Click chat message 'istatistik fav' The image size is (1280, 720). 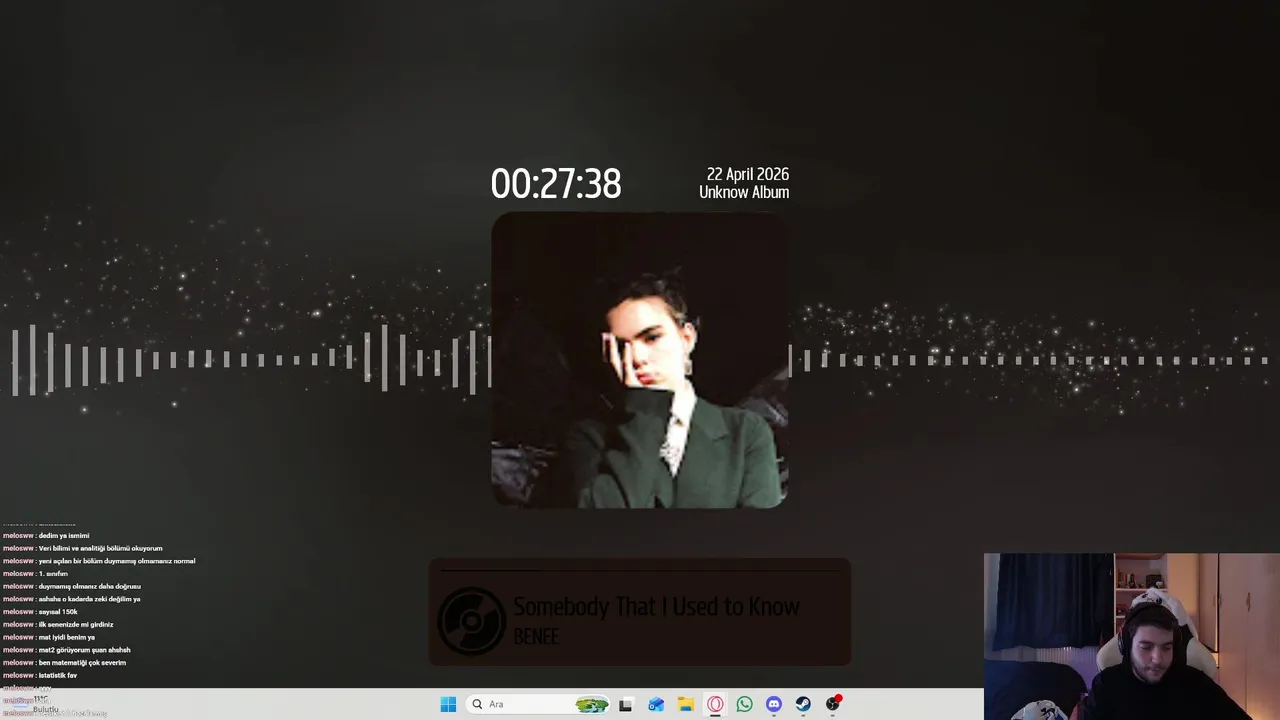pos(58,675)
